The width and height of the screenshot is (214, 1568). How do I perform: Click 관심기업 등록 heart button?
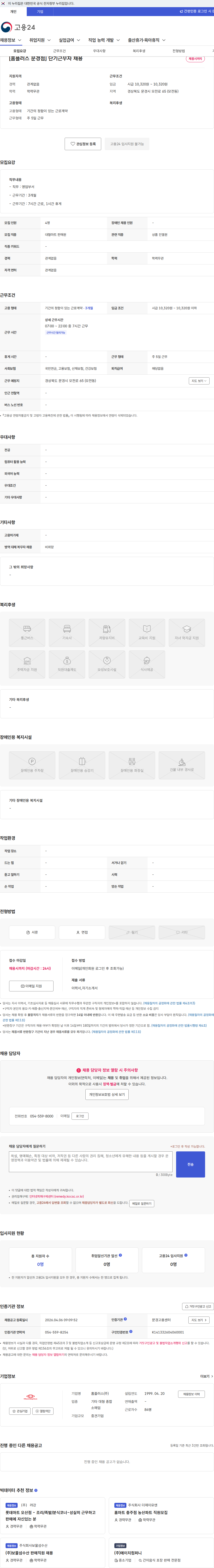click(x=83, y=144)
